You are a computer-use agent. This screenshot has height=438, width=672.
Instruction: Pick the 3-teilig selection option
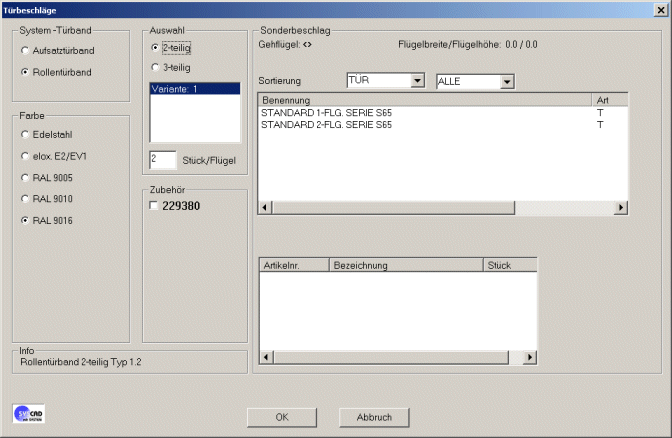154,67
